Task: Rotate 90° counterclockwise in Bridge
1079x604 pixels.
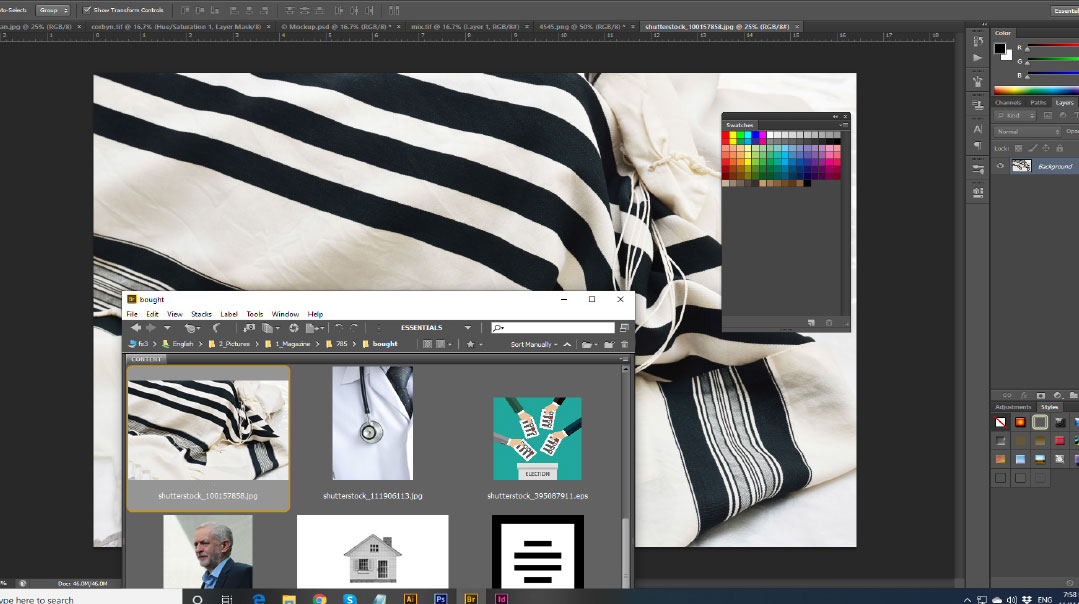Action: 339,328
